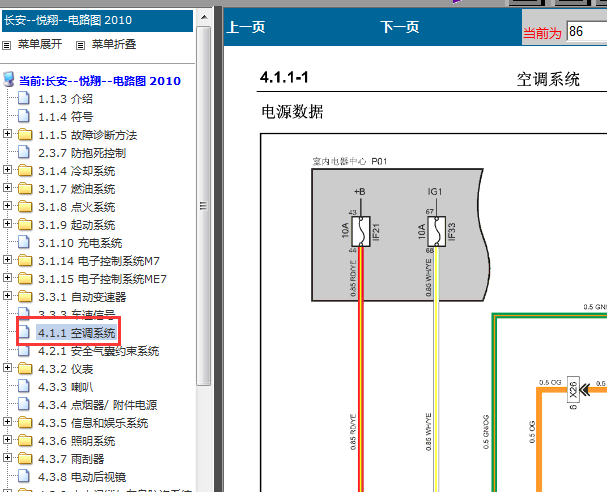Click folder icon of 4.3.7 雨刮器
The height and width of the screenshot is (492, 607).
pyautogui.click(x=25, y=459)
